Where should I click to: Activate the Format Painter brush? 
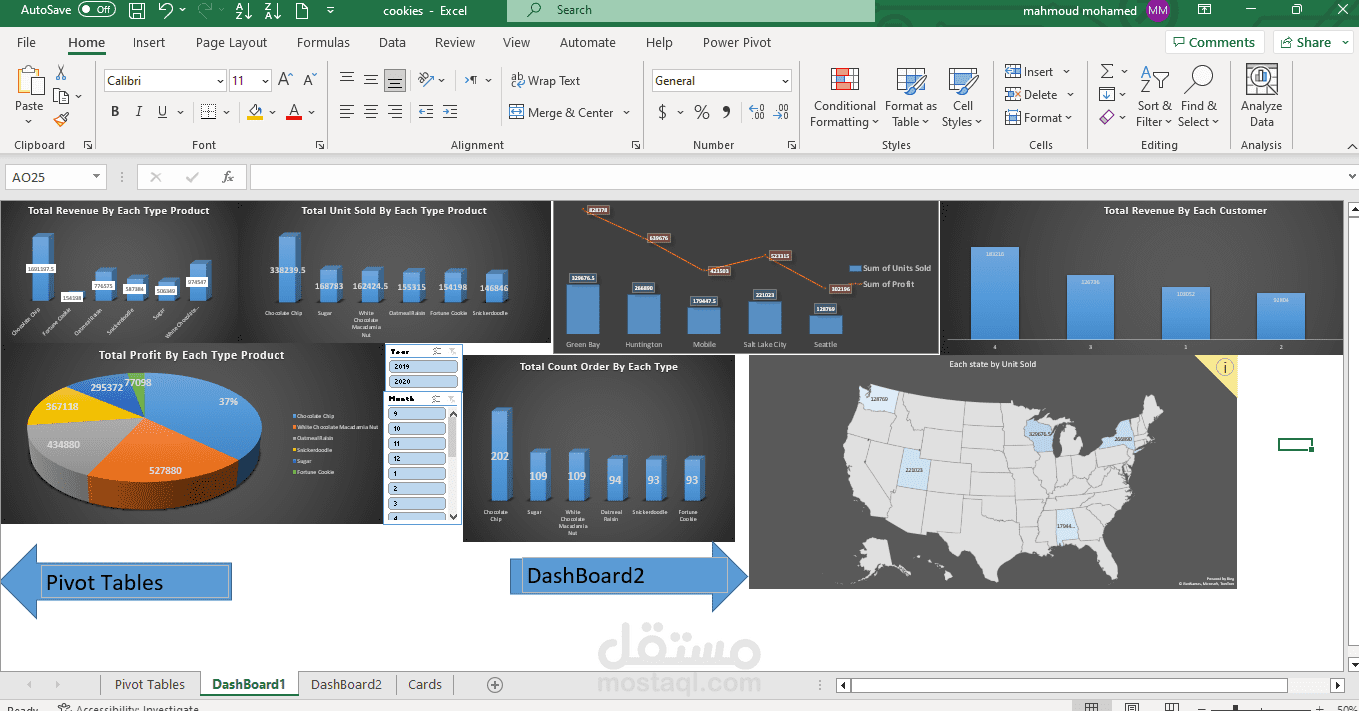pyautogui.click(x=61, y=119)
